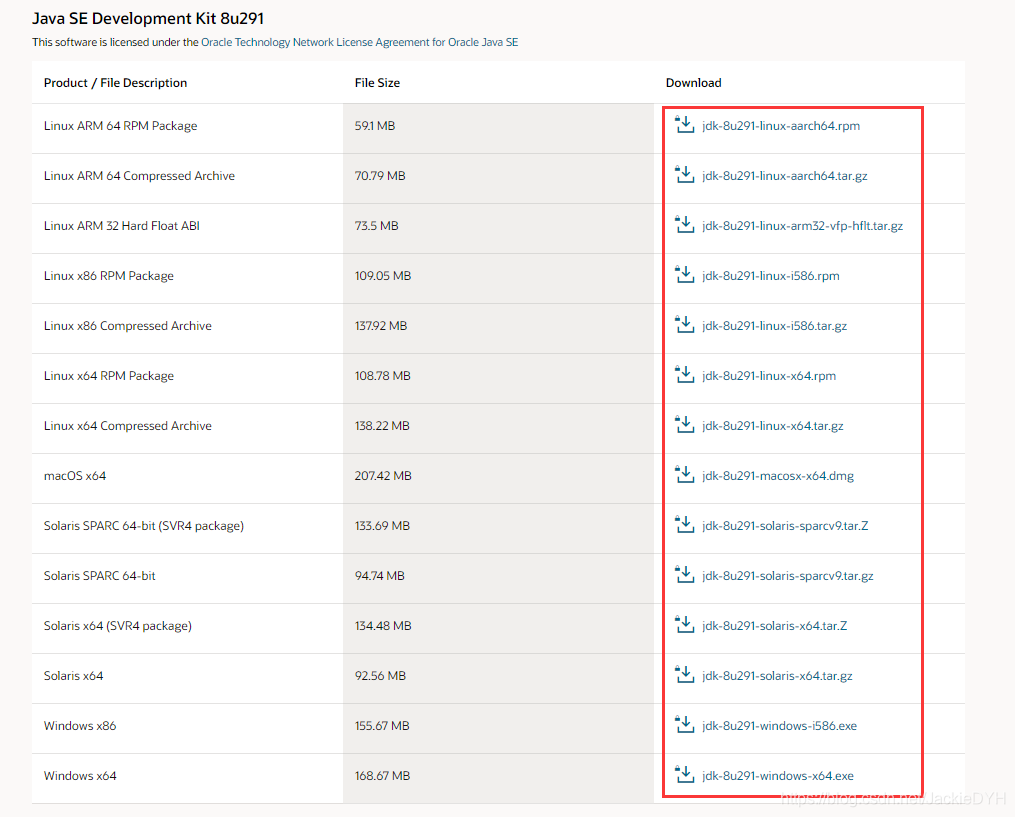Viewport: 1015px width, 817px height.
Task: Click download icon beside jdk-8u291-linux-i586.tar.gz
Action: coord(684,324)
